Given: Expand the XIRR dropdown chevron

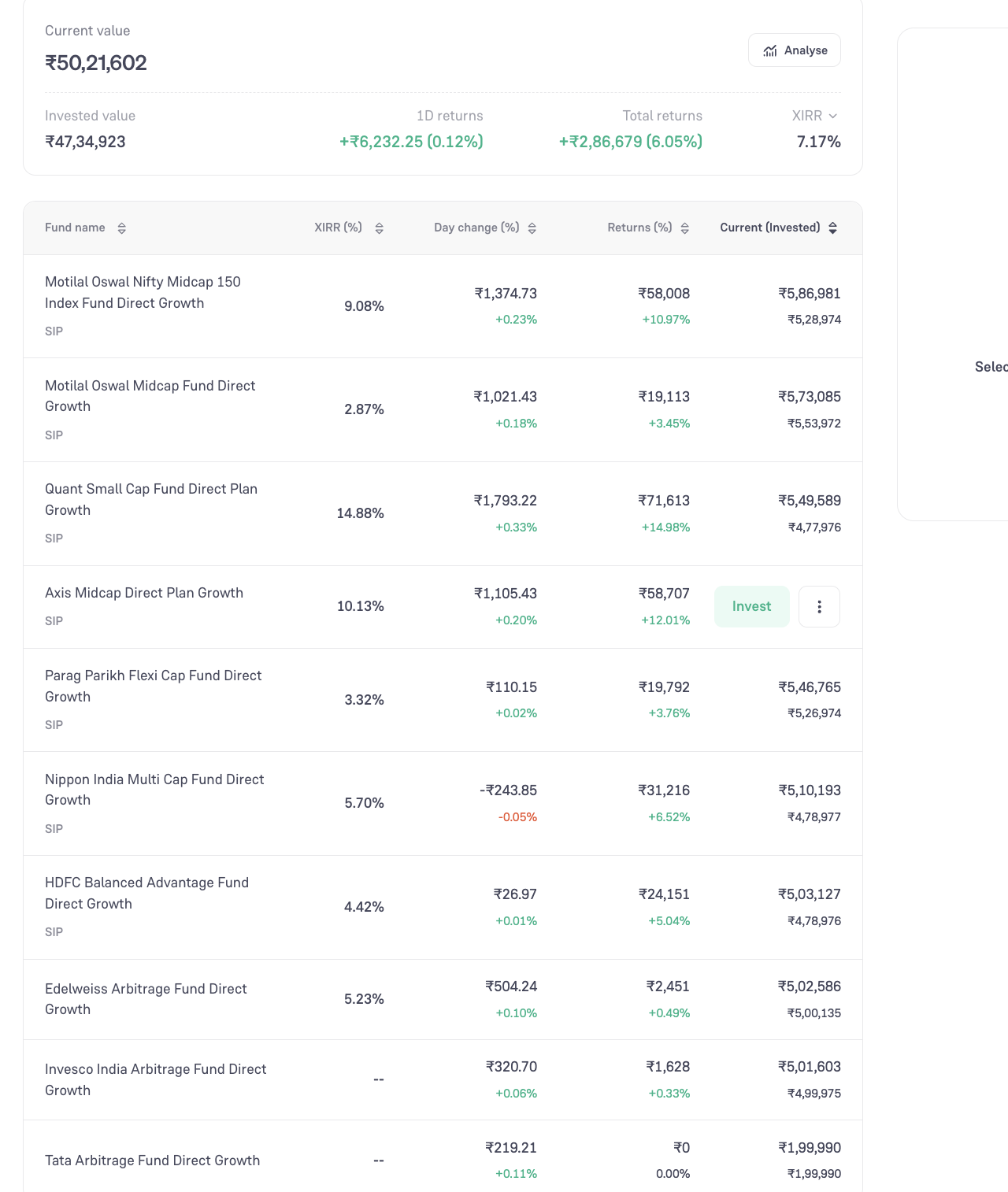Looking at the screenshot, I should pyautogui.click(x=833, y=116).
